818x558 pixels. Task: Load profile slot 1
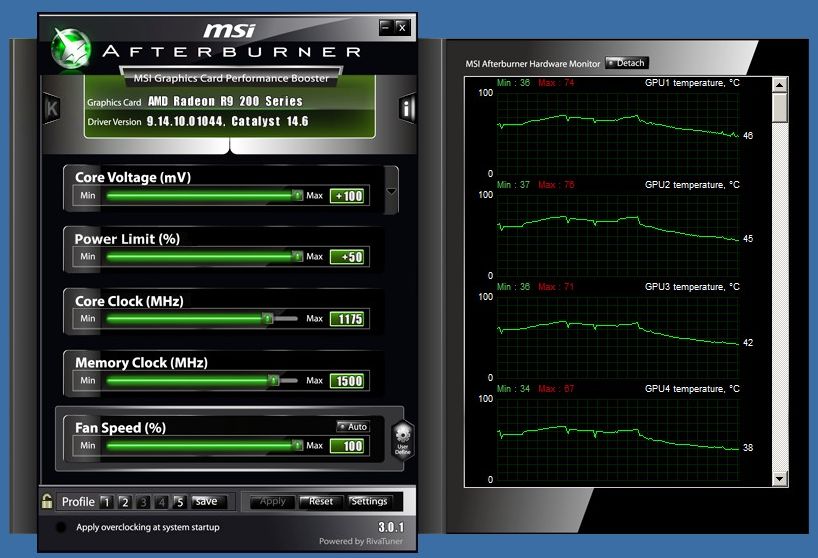coord(106,502)
